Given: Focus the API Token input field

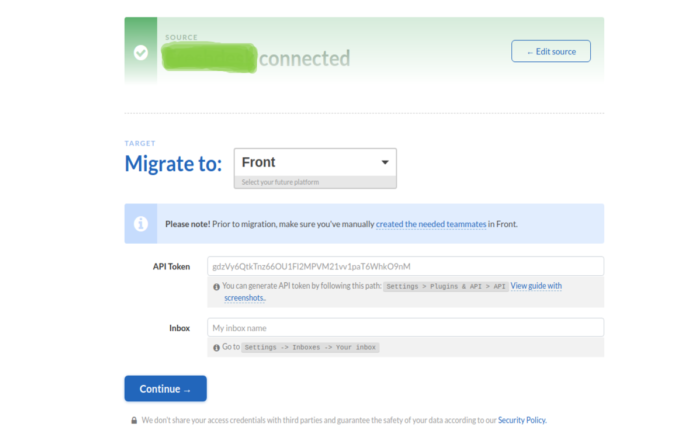Looking at the screenshot, I should click(x=405, y=266).
